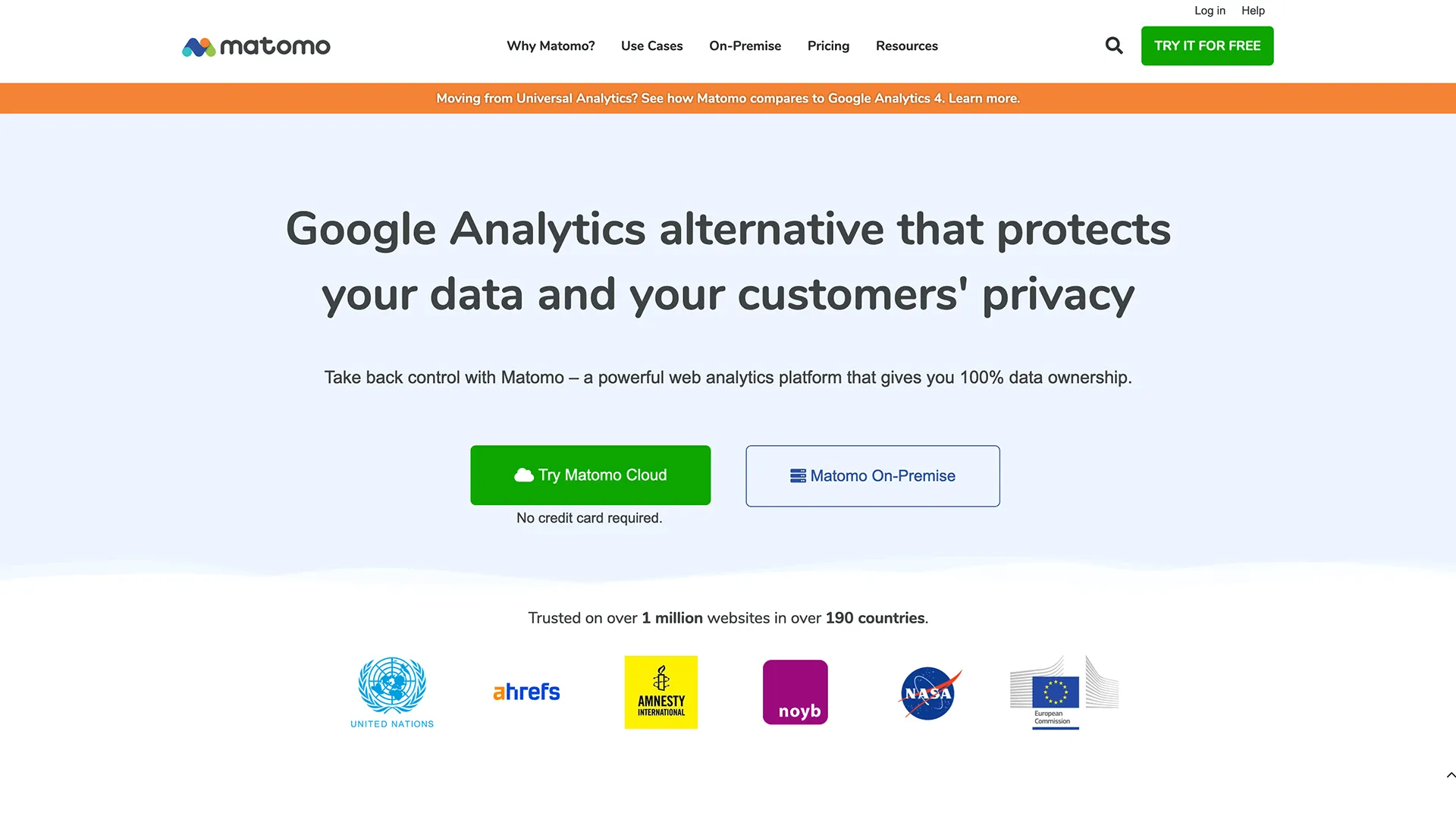This screenshot has width=1456, height=819.
Task: Expand the Why Matomo? menu
Action: click(x=551, y=46)
